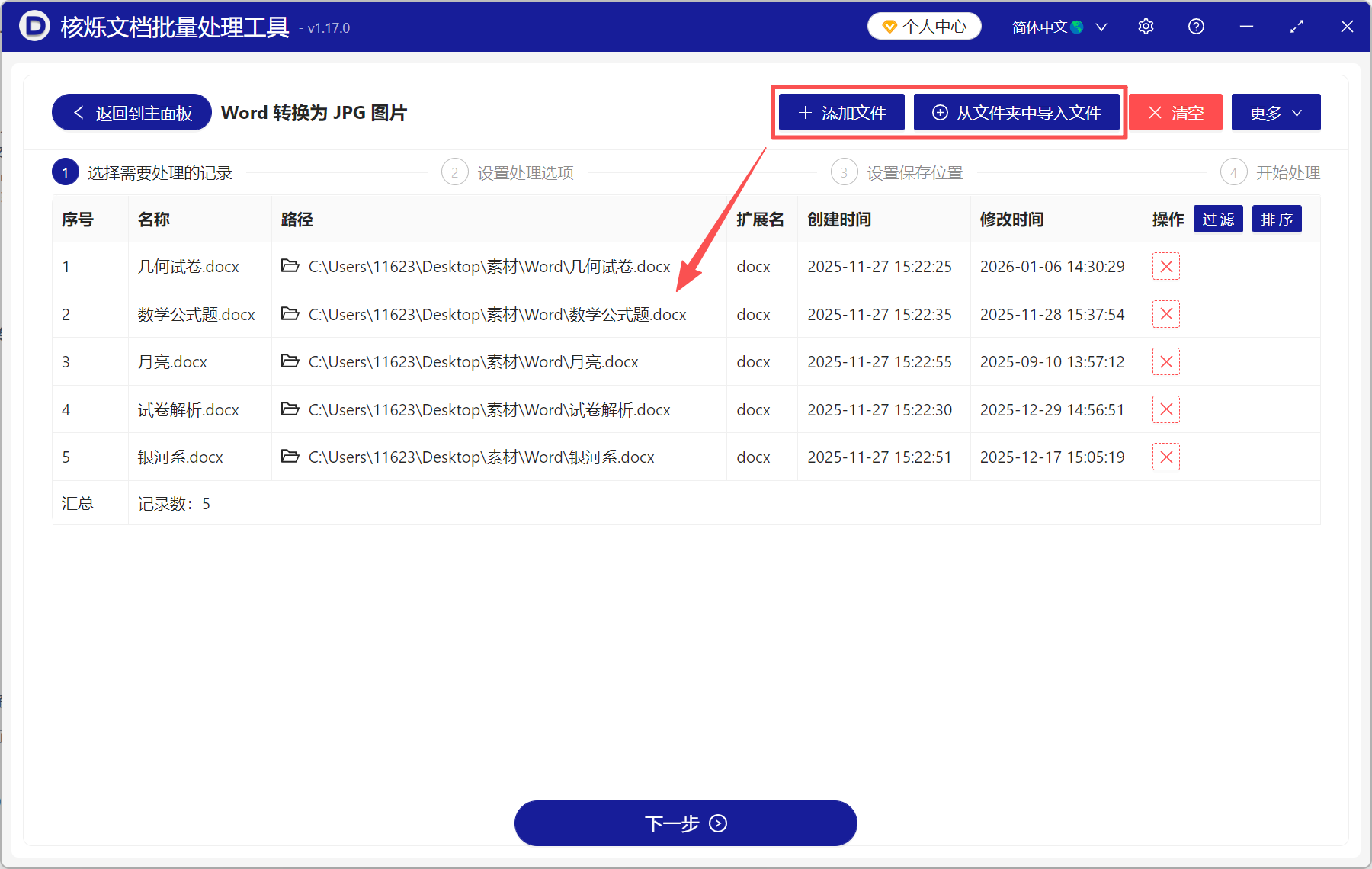Screen dimensions: 1372x869
Task: Click 返回到主面板 to go back
Action: [x=130, y=111]
